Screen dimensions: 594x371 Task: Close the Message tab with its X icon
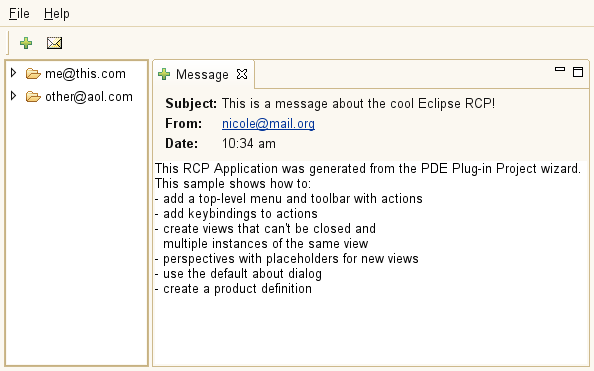(x=242, y=74)
